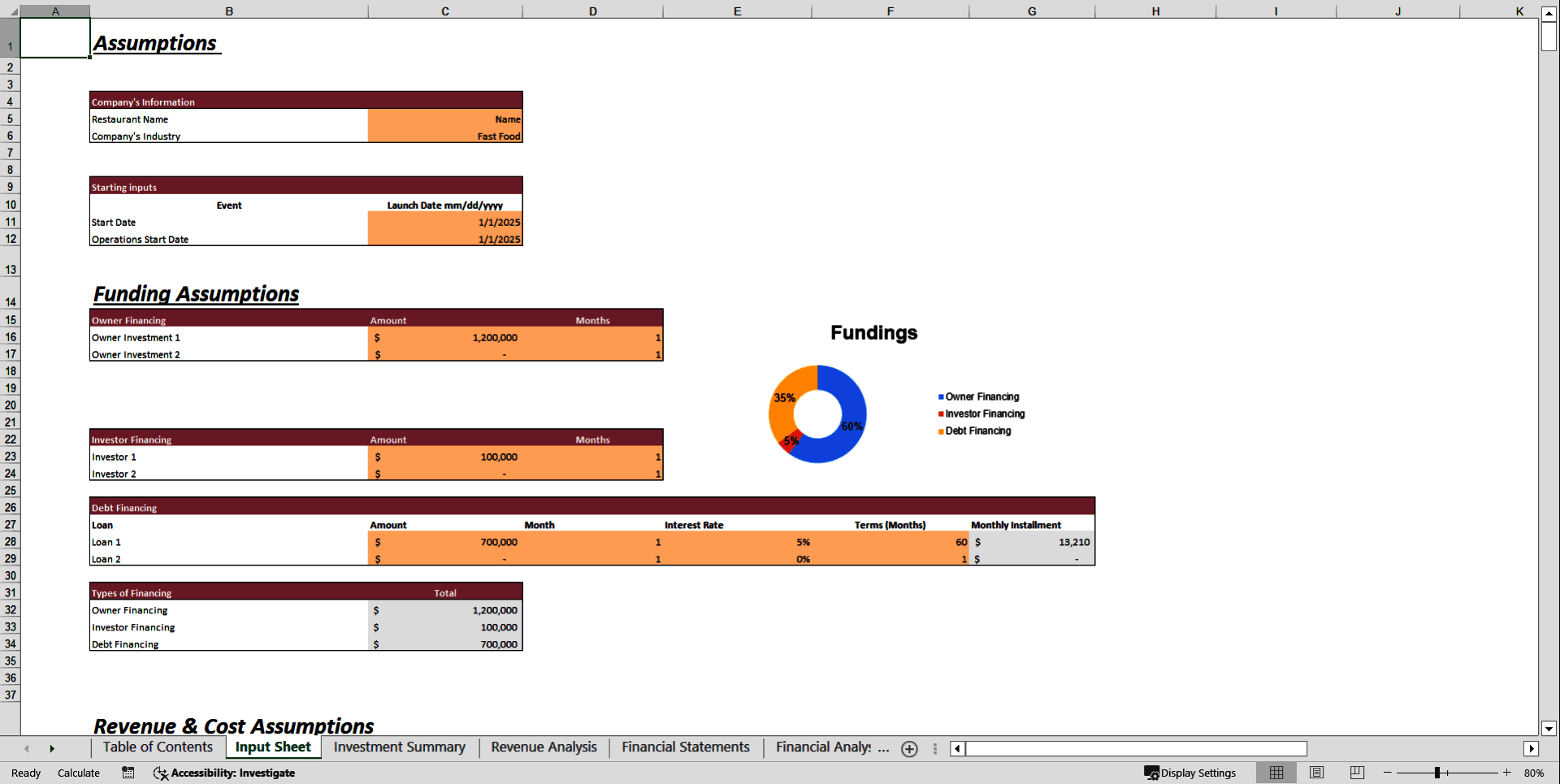Go to the Financial Statements sheet
Viewport: 1560px width, 784px height.
[684, 747]
